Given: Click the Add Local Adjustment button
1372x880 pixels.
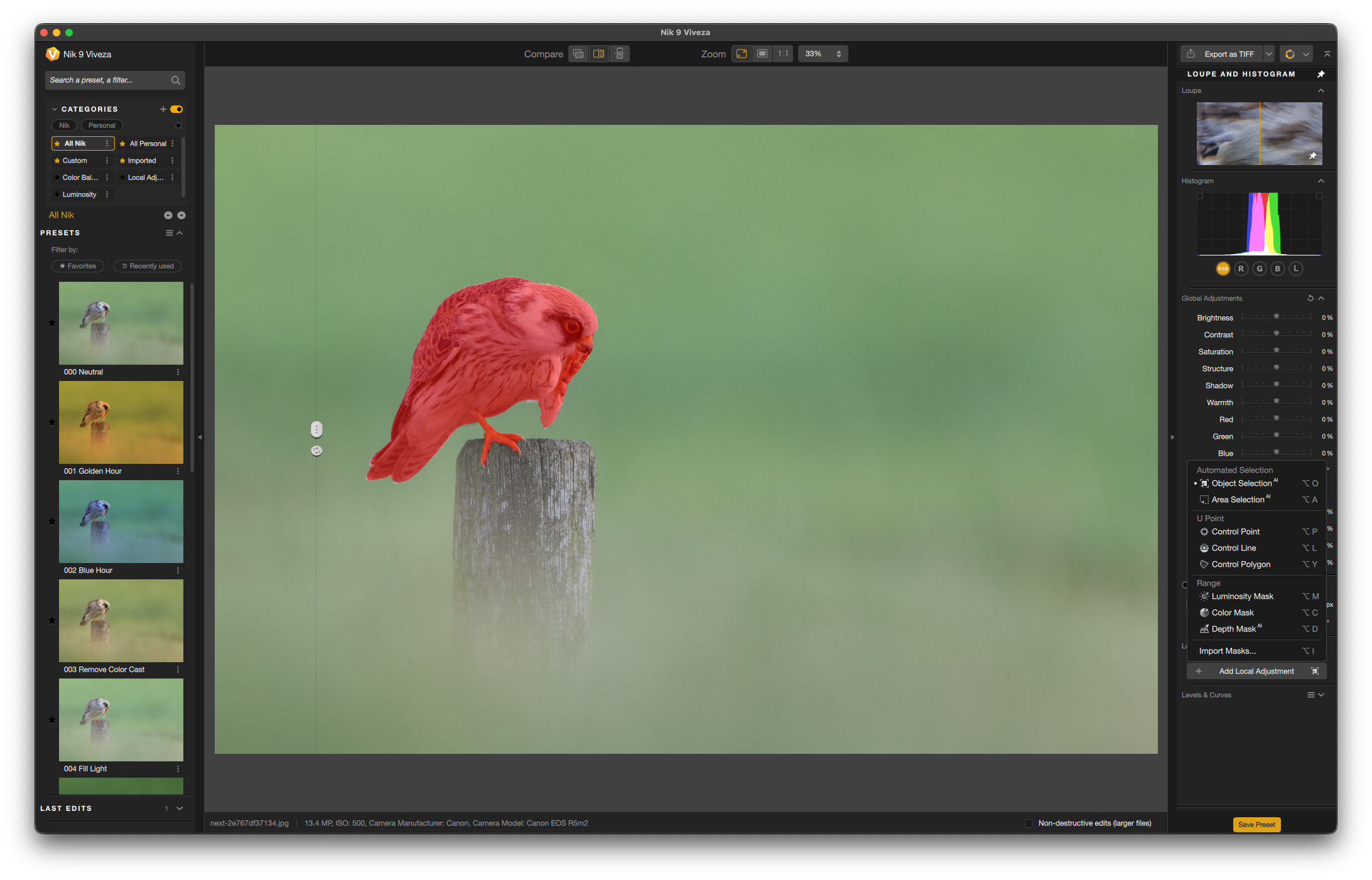Looking at the screenshot, I should pos(1256,671).
